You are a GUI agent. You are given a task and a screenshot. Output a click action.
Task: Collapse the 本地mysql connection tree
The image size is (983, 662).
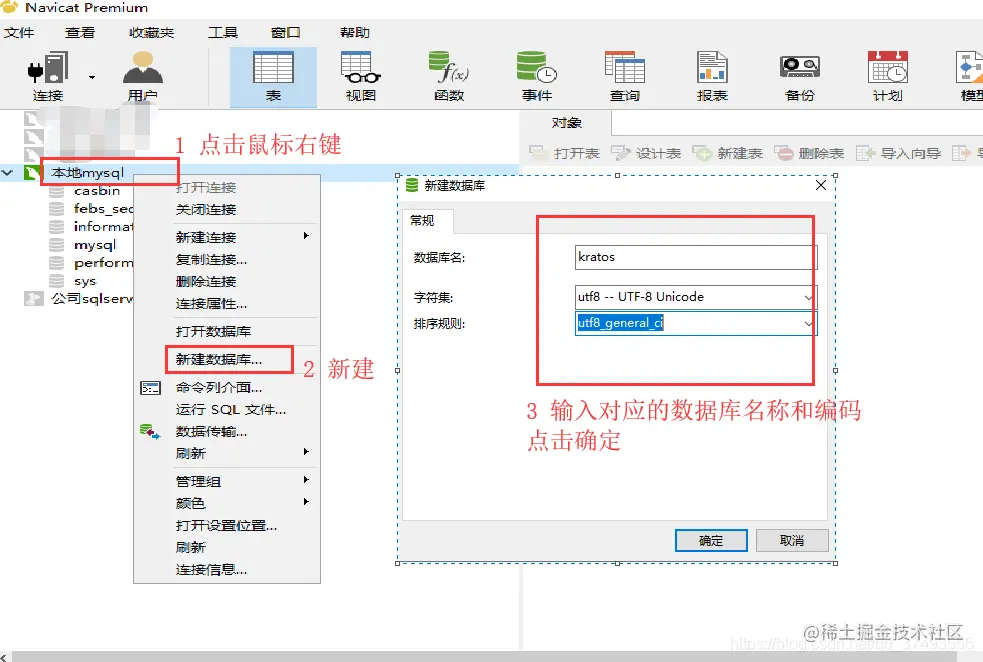point(7,171)
